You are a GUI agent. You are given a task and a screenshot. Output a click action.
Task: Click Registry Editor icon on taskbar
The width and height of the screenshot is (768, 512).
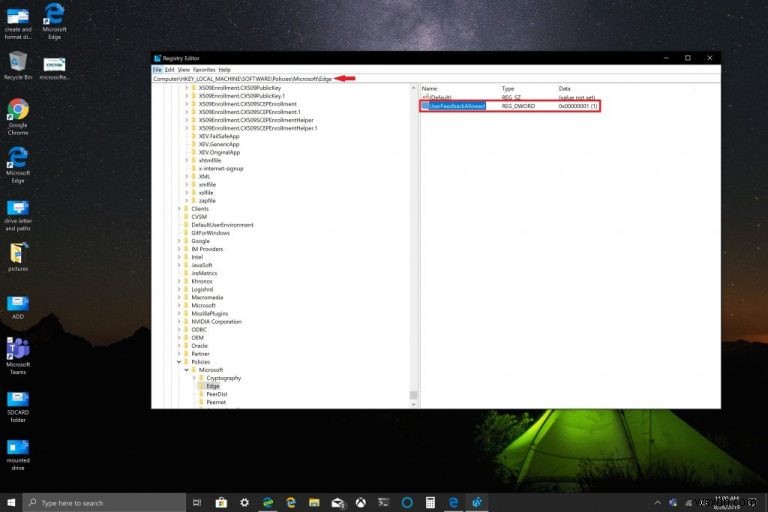pyautogui.click(x=477, y=502)
